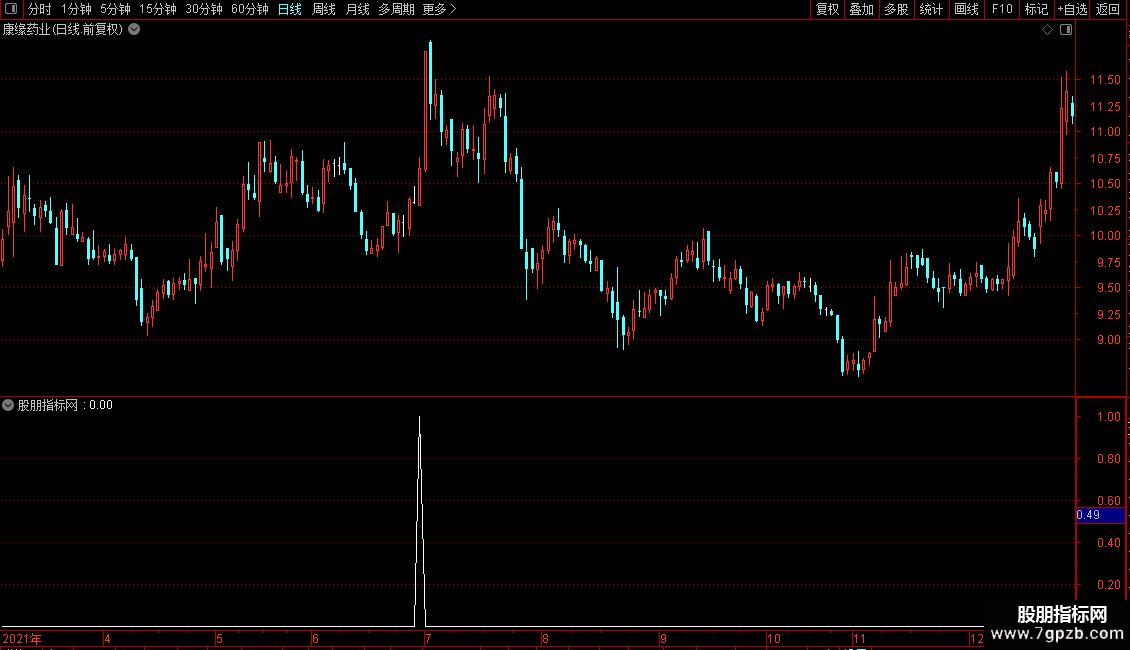Select the 1分钟 period tab
This screenshot has width=1130, height=650.
point(76,9)
